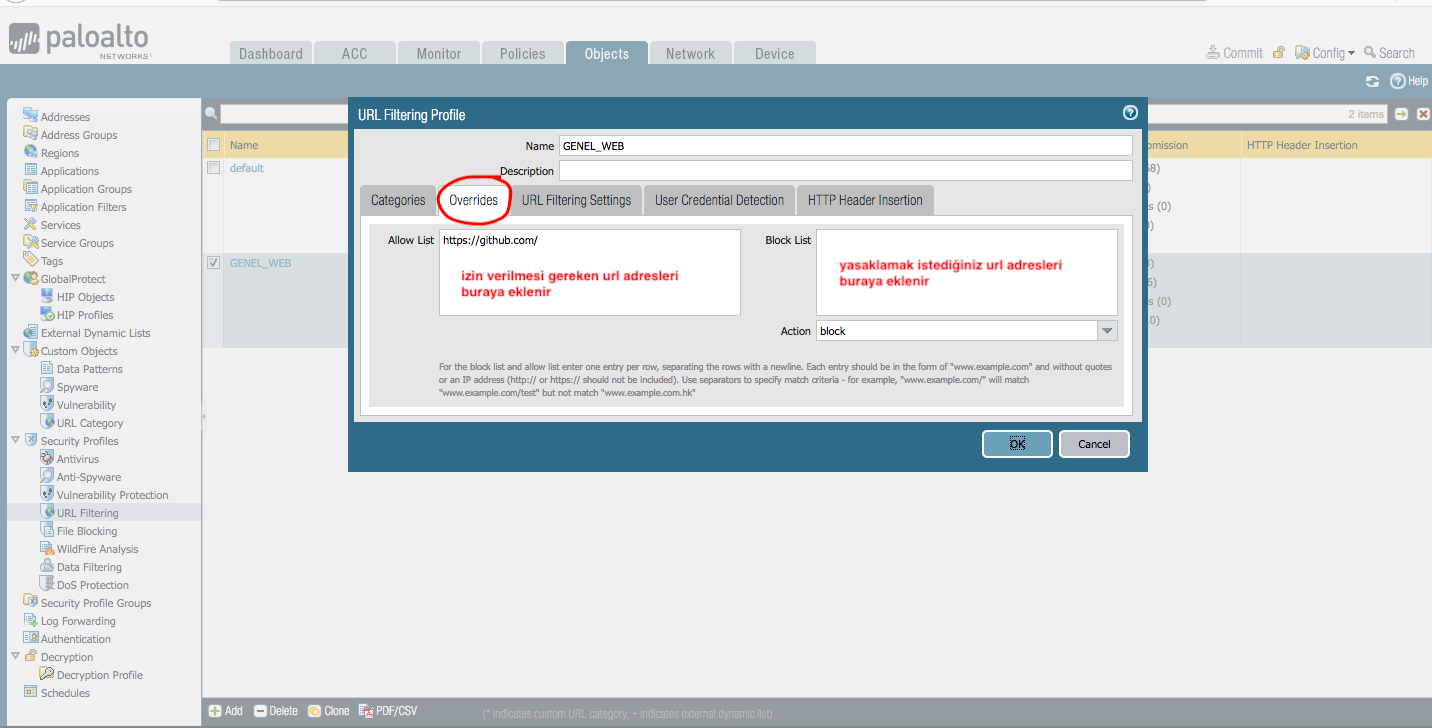Image resolution: width=1432 pixels, height=728 pixels.
Task: Toggle the select-all checkbox in Name header
Action: click(x=213, y=145)
